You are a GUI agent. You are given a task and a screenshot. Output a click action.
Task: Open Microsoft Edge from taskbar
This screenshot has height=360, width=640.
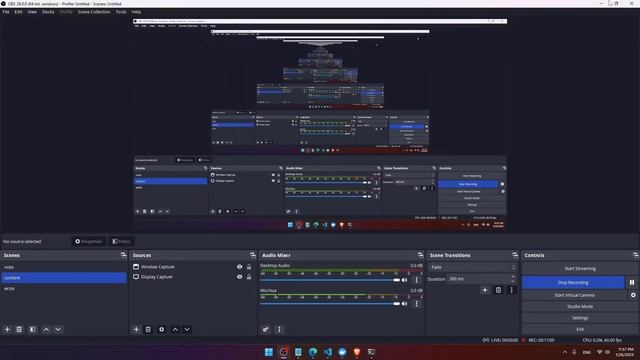(313, 352)
